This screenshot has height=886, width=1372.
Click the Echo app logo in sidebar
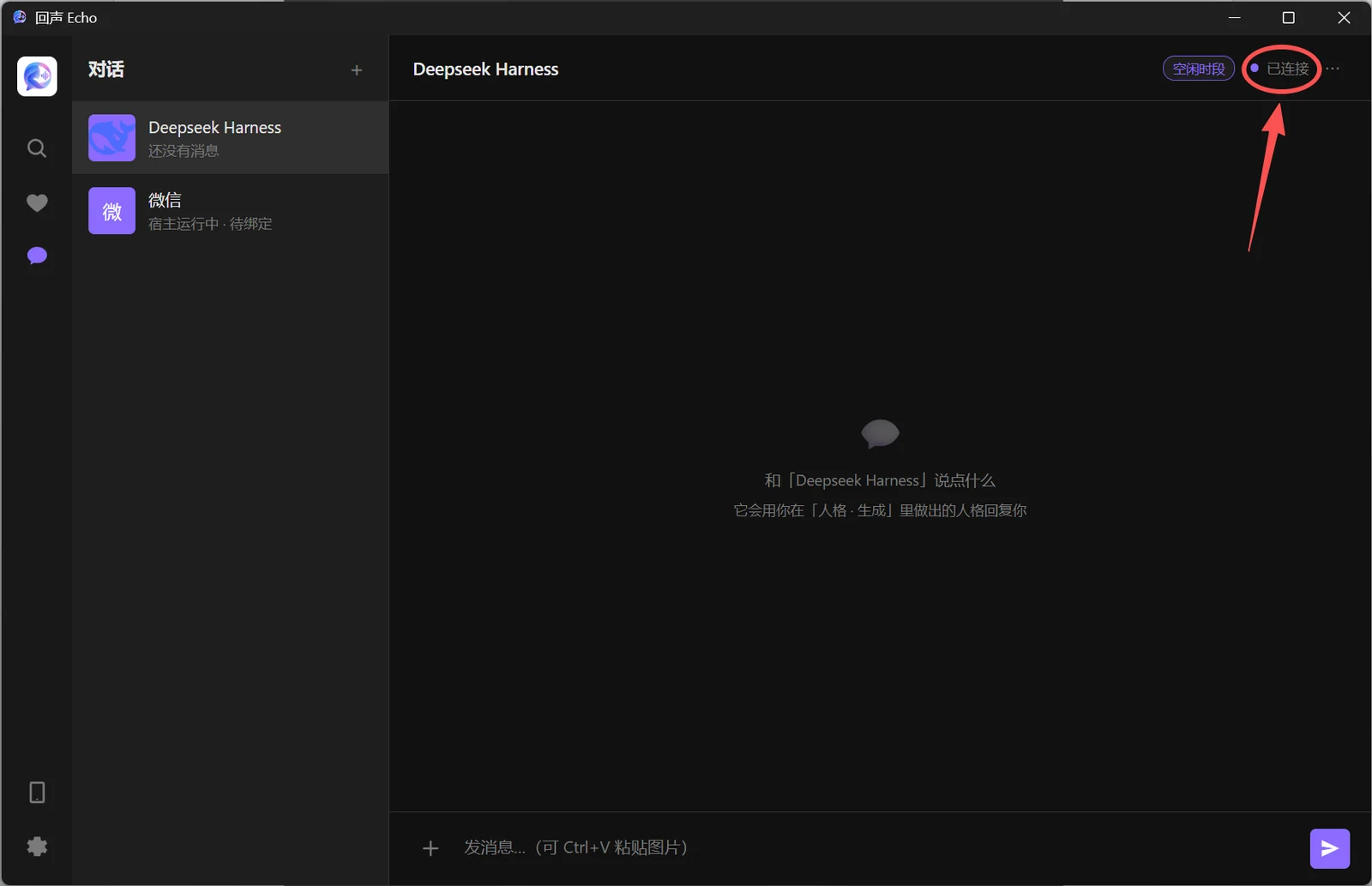tap(37, 76)
